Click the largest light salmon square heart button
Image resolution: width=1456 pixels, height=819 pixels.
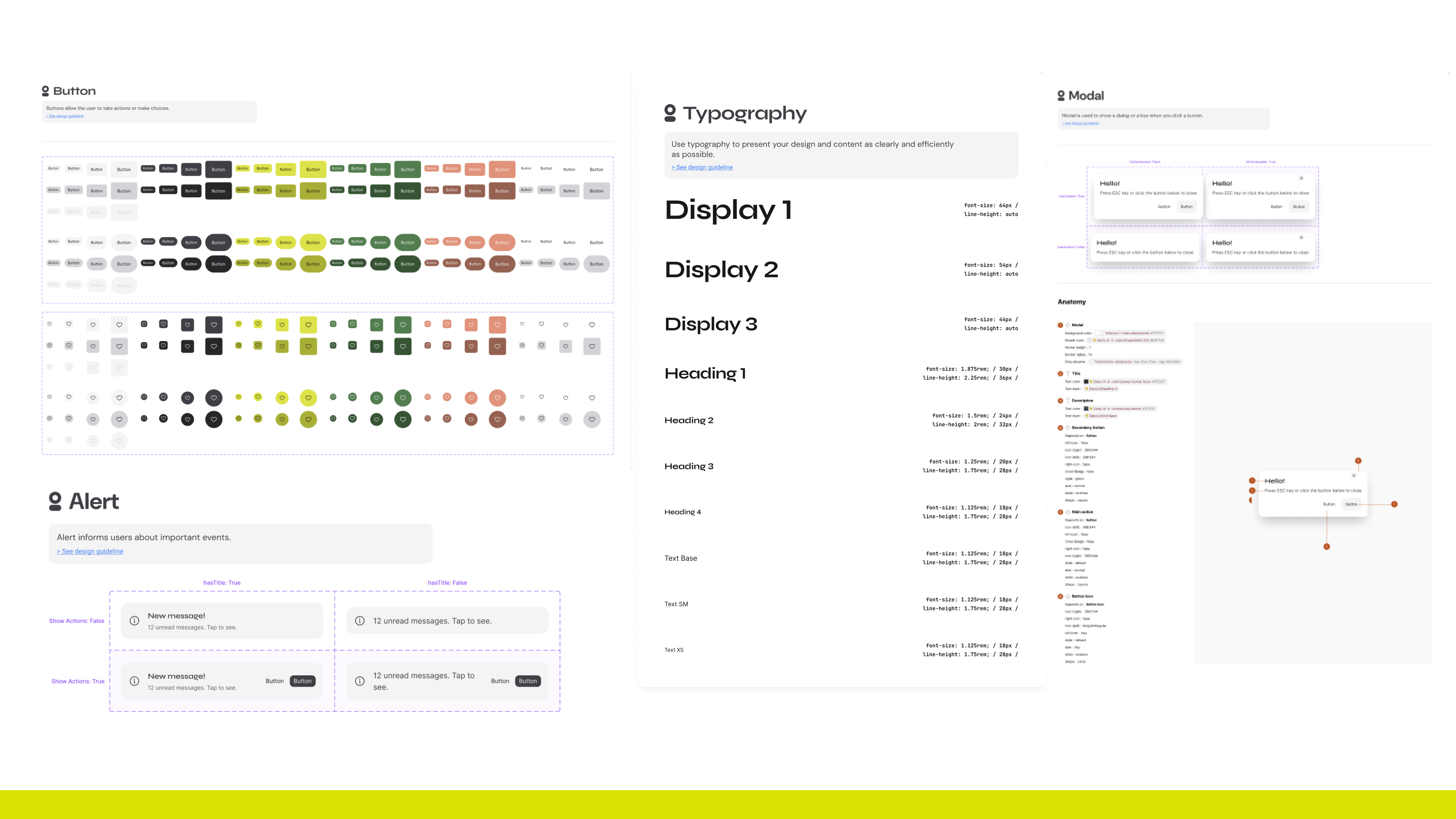[497, 325]
